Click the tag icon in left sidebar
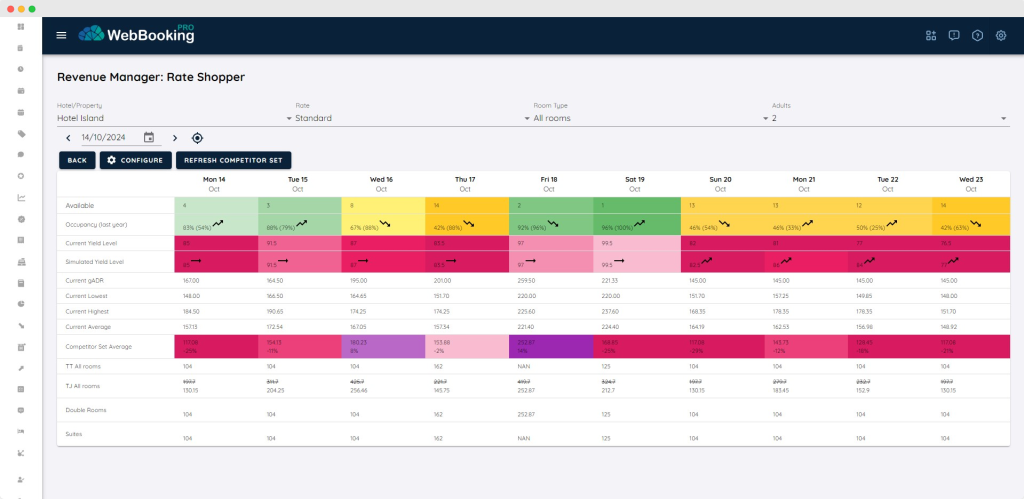 (x=21, y=134)
